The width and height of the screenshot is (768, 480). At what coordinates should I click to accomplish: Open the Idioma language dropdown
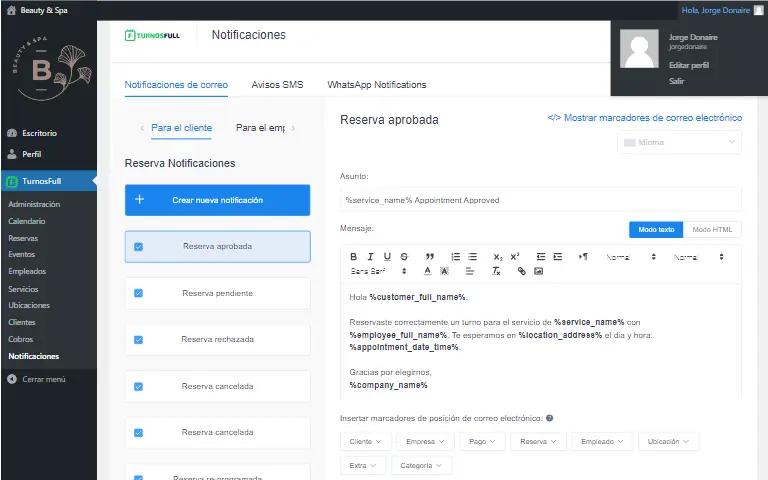679,142
